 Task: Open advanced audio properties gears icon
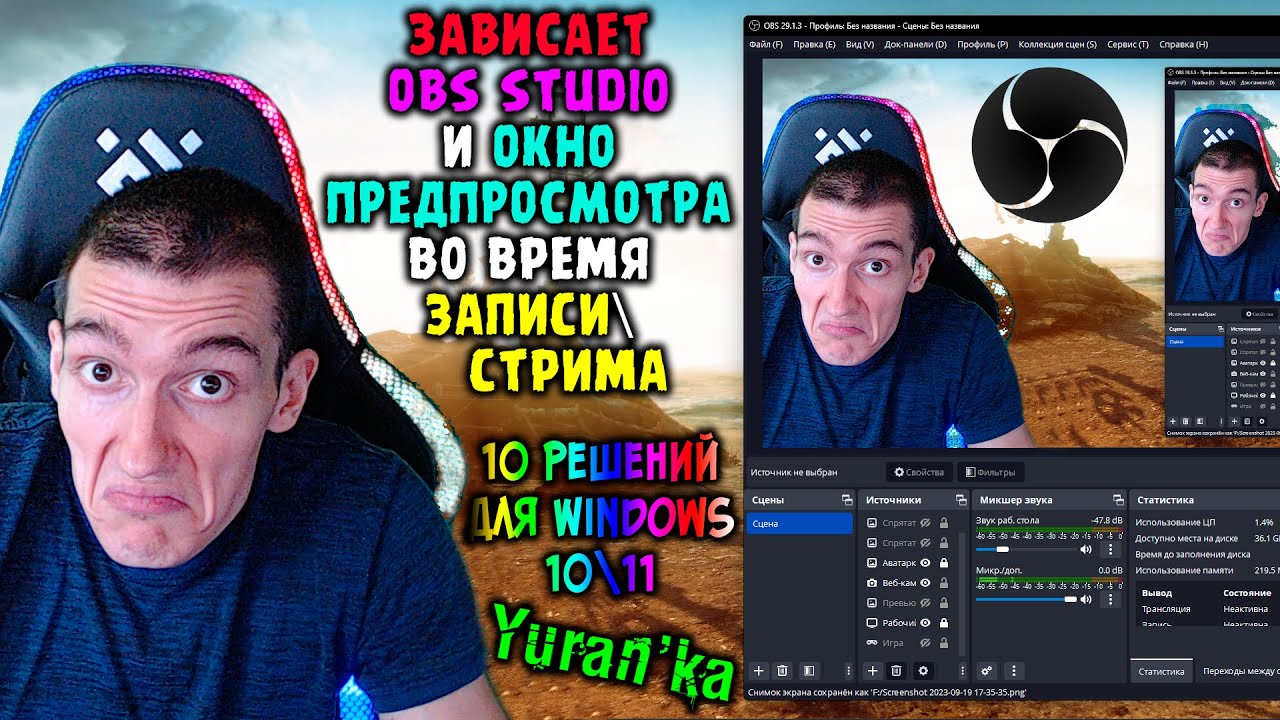[x=987, y=671]
